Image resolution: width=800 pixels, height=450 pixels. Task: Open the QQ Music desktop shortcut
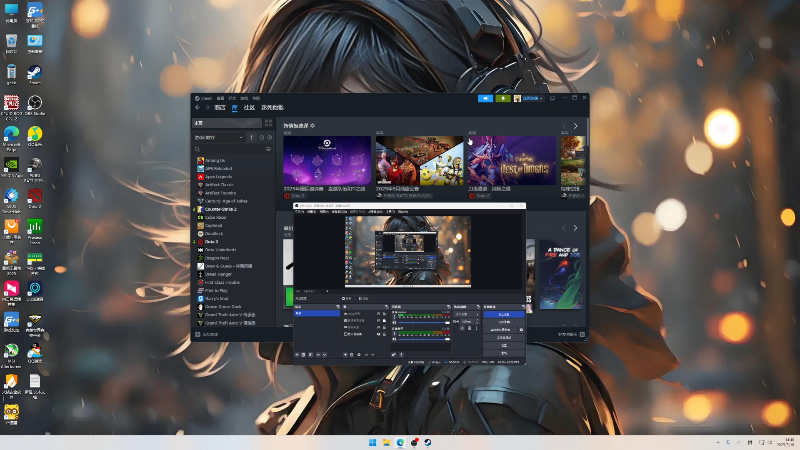35,136
